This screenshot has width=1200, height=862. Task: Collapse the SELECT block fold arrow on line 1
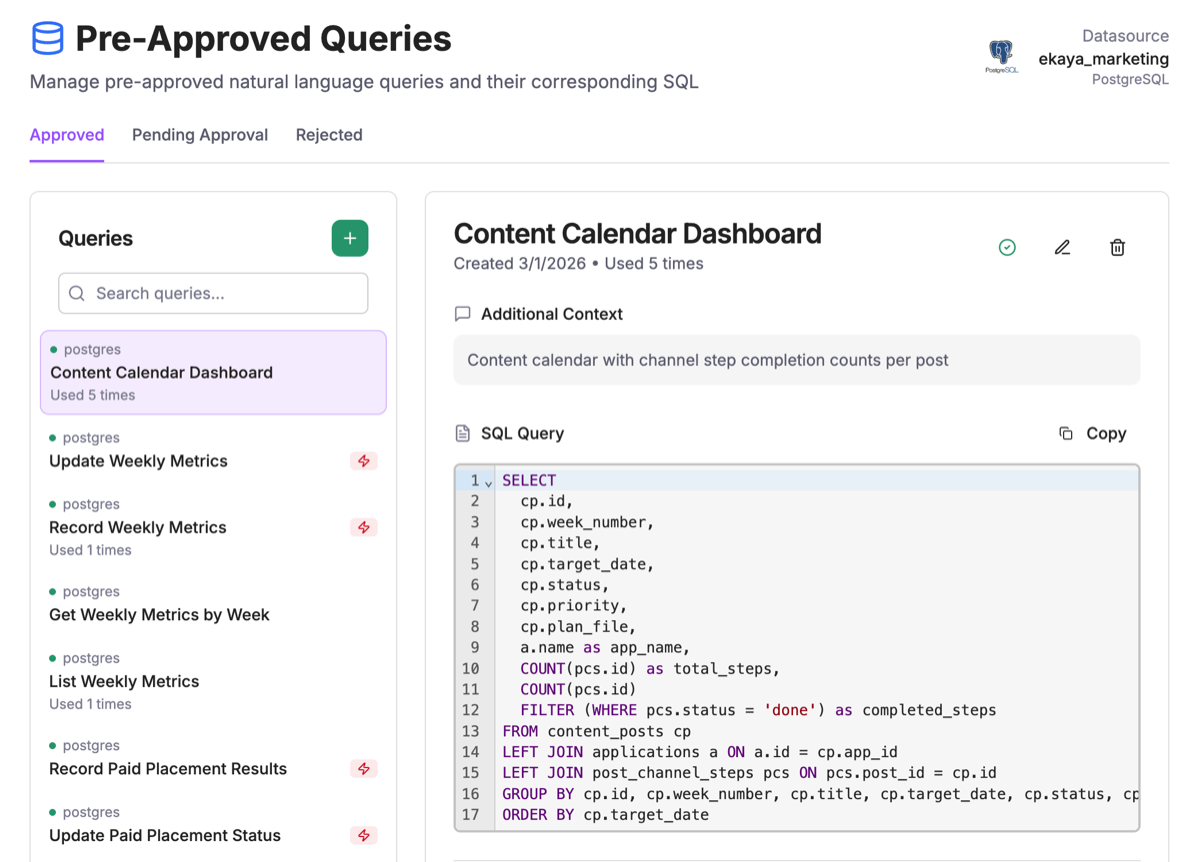488,482
